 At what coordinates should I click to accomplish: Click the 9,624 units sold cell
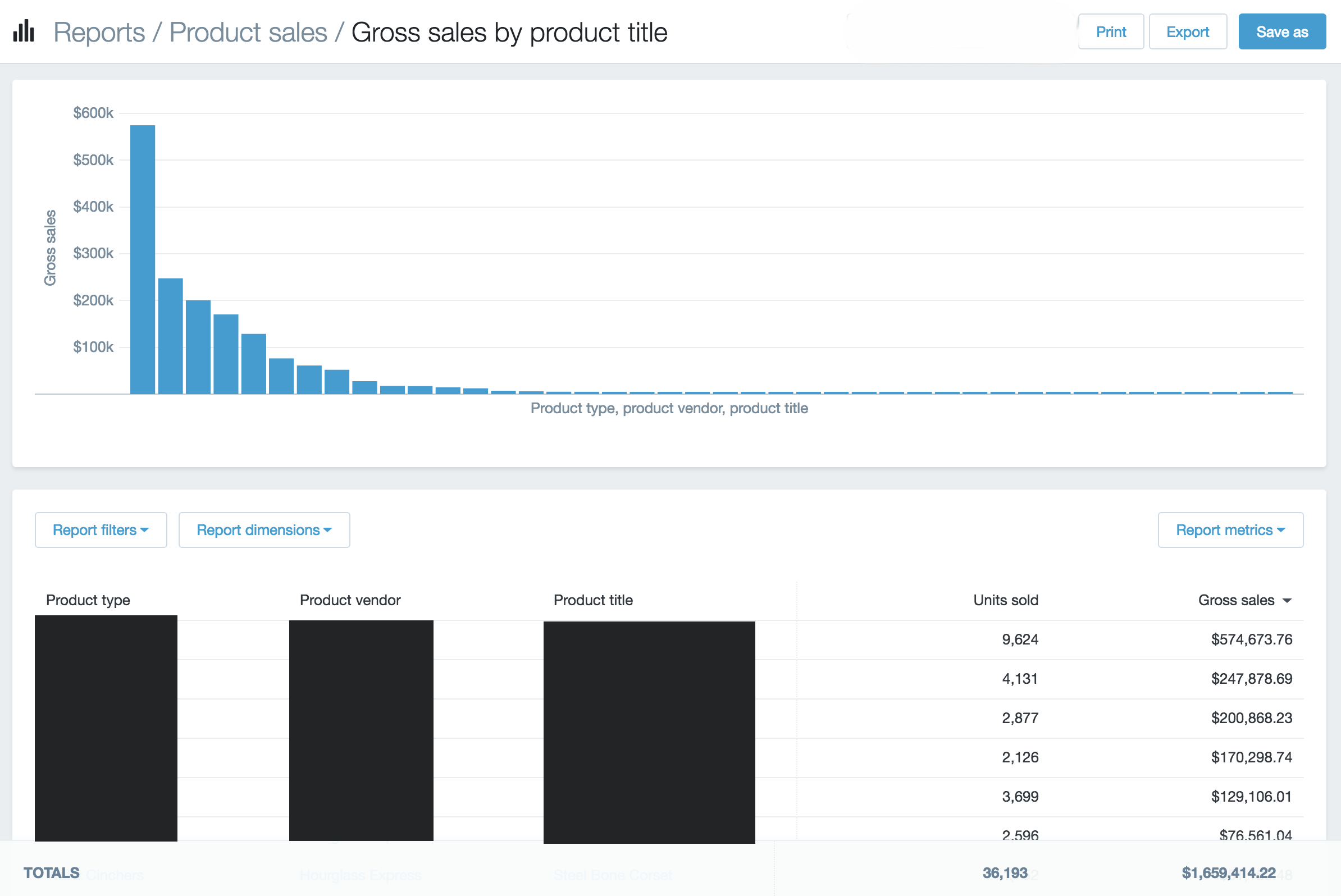(1020, 639)
